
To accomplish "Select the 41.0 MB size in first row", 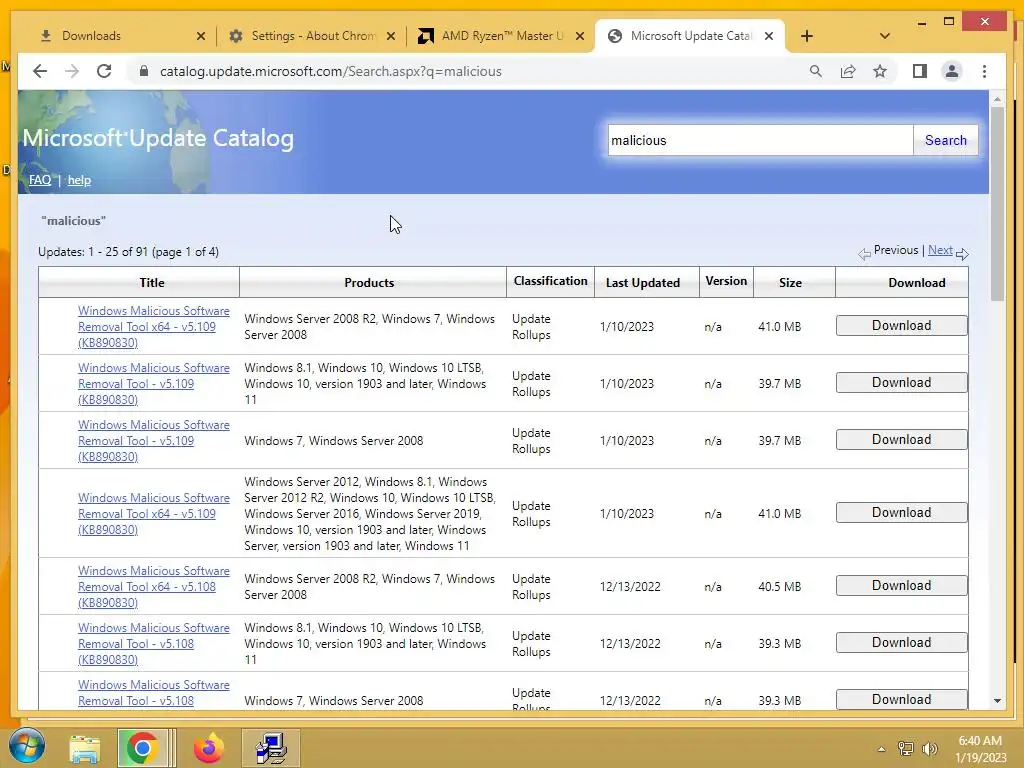I will [x=780, y=327].
